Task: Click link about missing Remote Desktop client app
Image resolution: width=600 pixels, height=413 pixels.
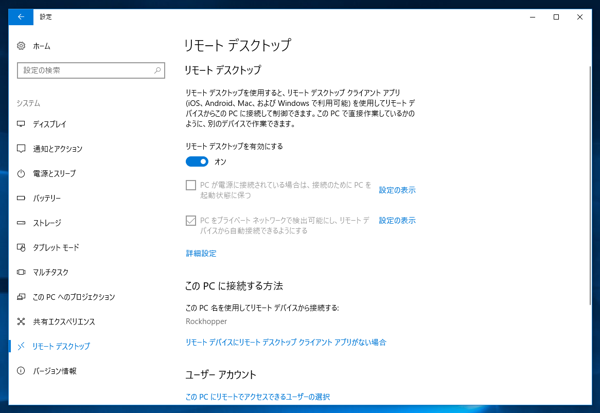Action: (286, 342)
